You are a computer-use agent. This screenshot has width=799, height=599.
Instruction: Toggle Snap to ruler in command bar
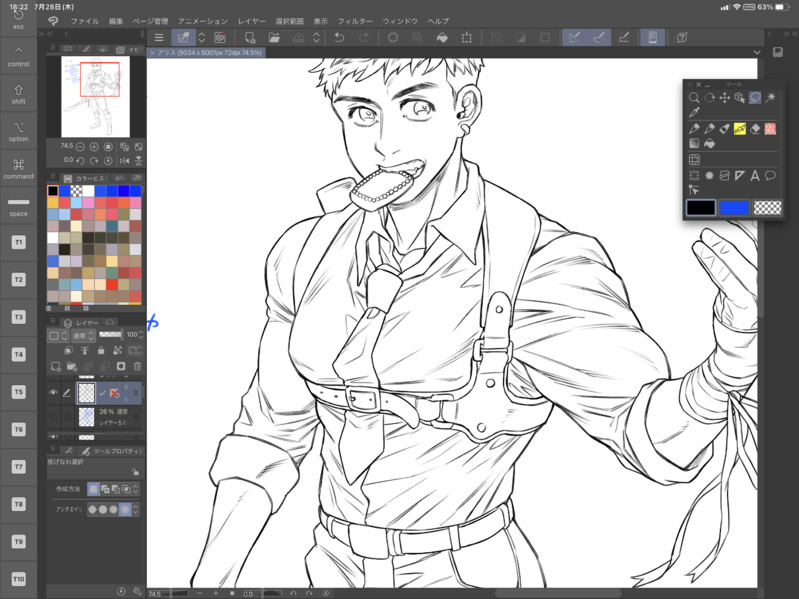pos(574,37)
